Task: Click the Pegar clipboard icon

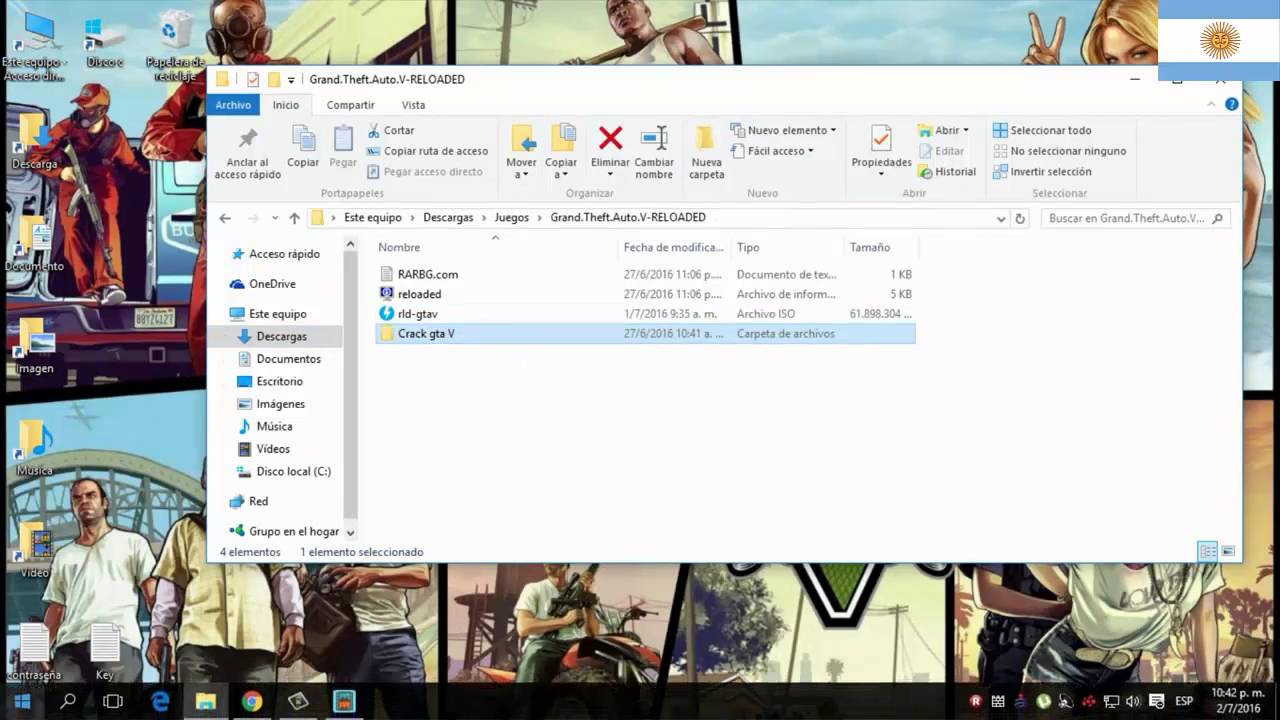Action: tap(343, 138)
